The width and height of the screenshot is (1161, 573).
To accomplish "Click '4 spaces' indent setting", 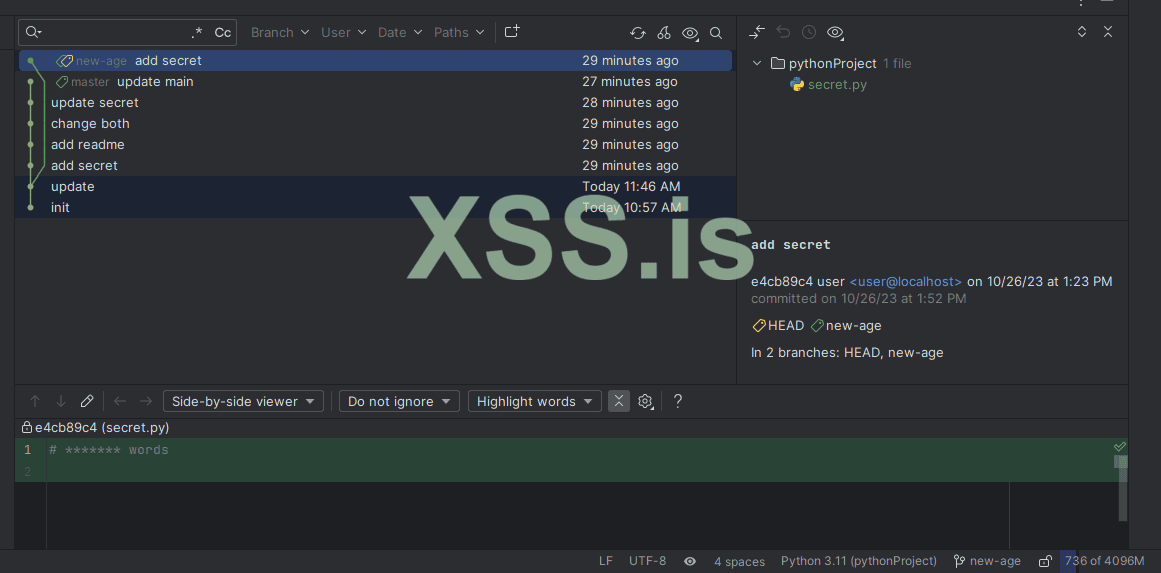I will click(x=740, y=561).
